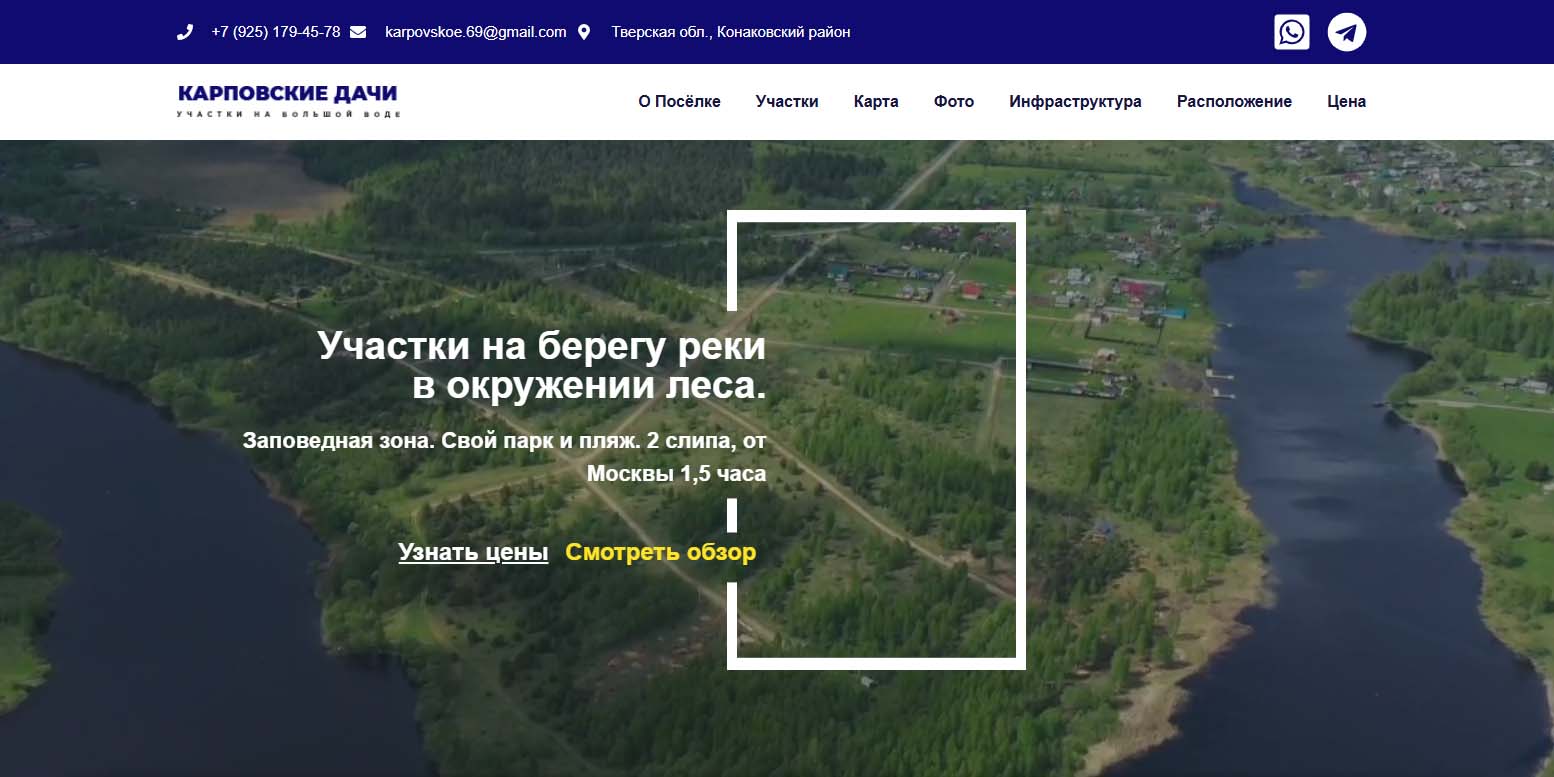Screen dimensions: 1554x777
Task: Click the envelope email icon
Action: point(358,32)
